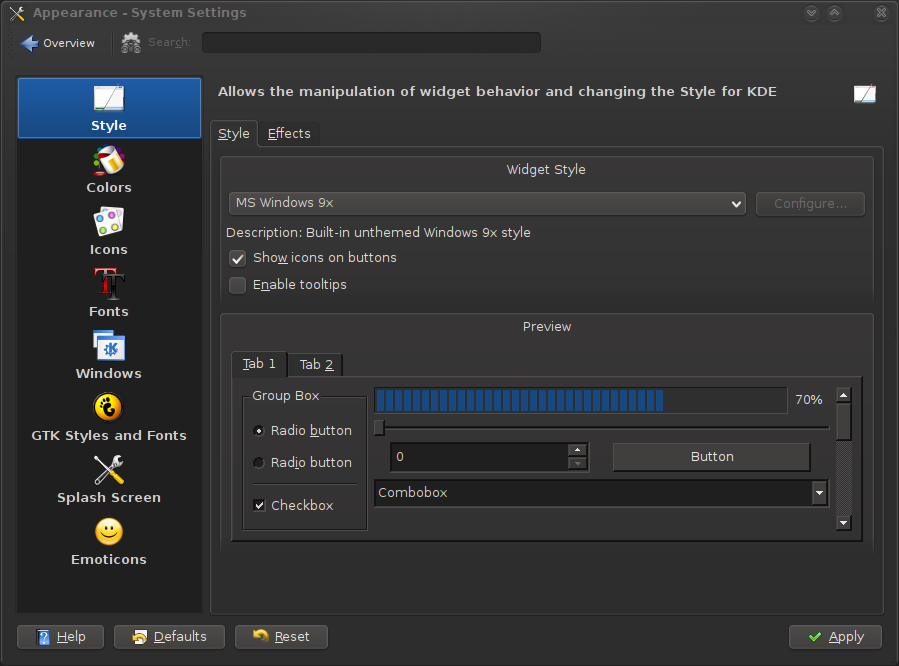Click the Description: Built-in unthemed Windows 9x style text
The width and height of the screenshot is (899, 666).
(378, 233)
